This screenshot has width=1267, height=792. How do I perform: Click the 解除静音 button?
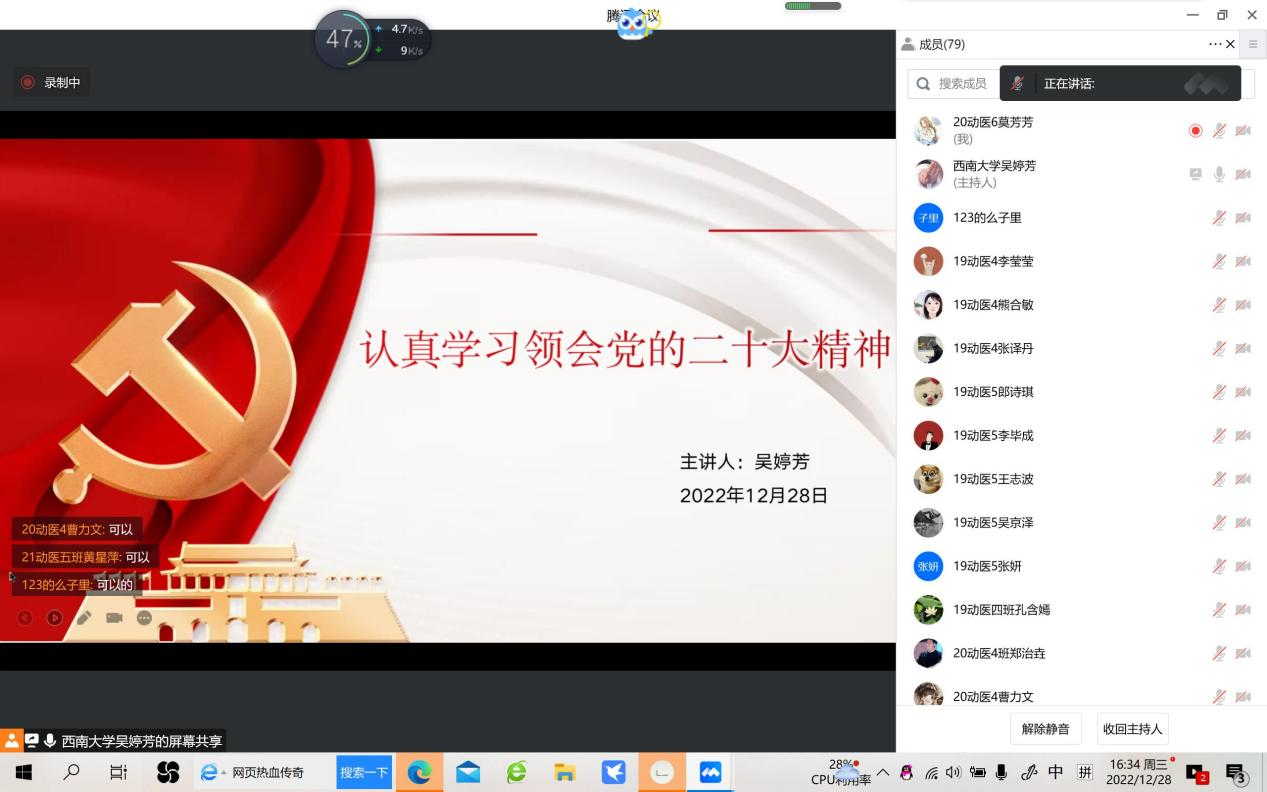pyautogui.click(x=1045, y=729)
